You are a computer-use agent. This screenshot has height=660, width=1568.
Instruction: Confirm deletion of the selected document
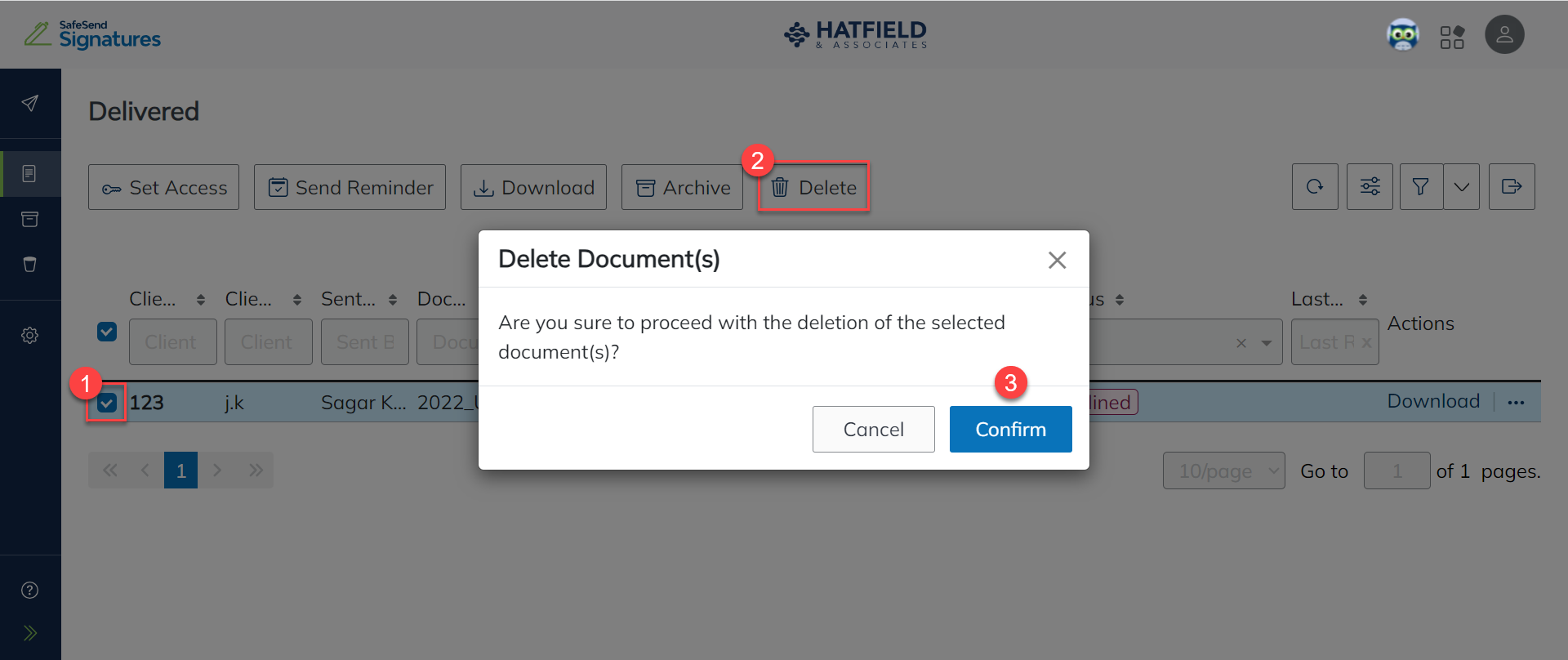click(1010, 429)
